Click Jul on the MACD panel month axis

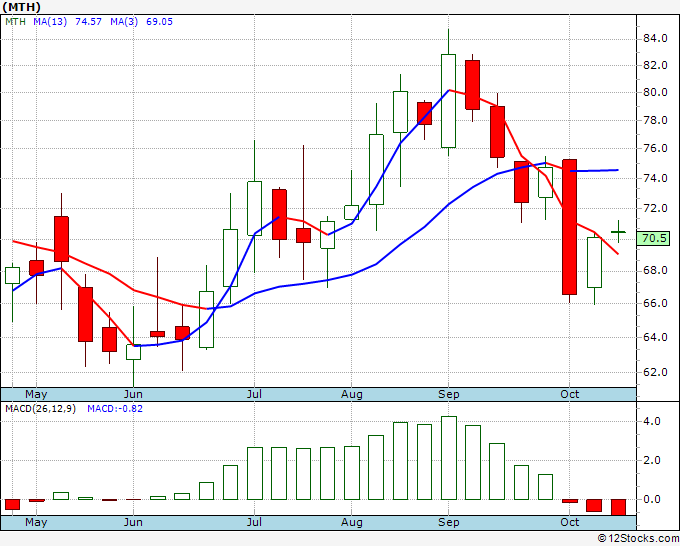254,522
